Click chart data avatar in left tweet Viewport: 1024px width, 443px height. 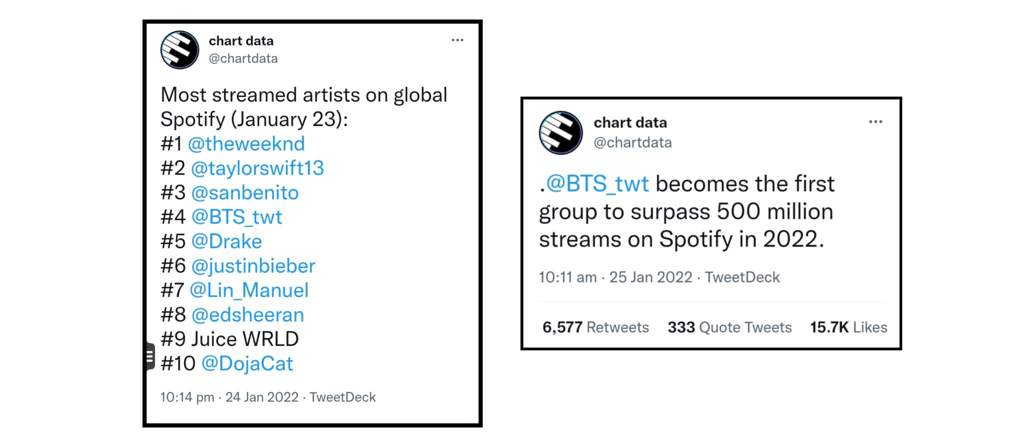coord(180,50)
